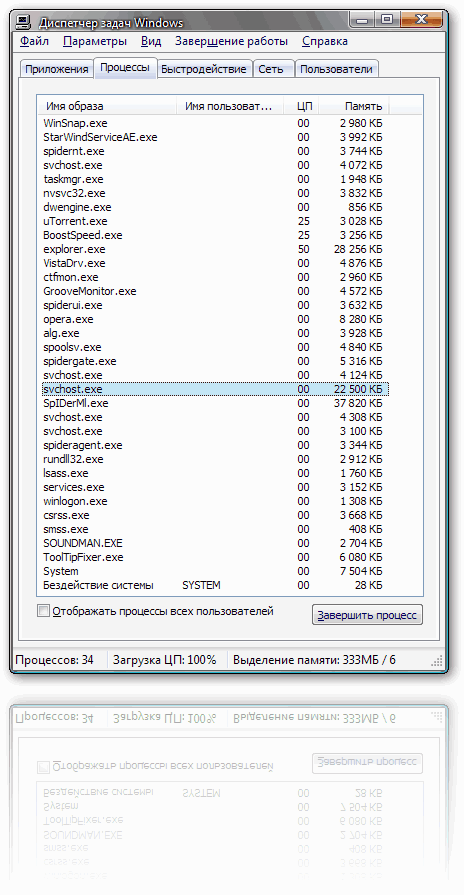Image resolution: width=464 pixels, height=895 pixels.
Task: Select the opera.exe process
Action: pos(216,319)
